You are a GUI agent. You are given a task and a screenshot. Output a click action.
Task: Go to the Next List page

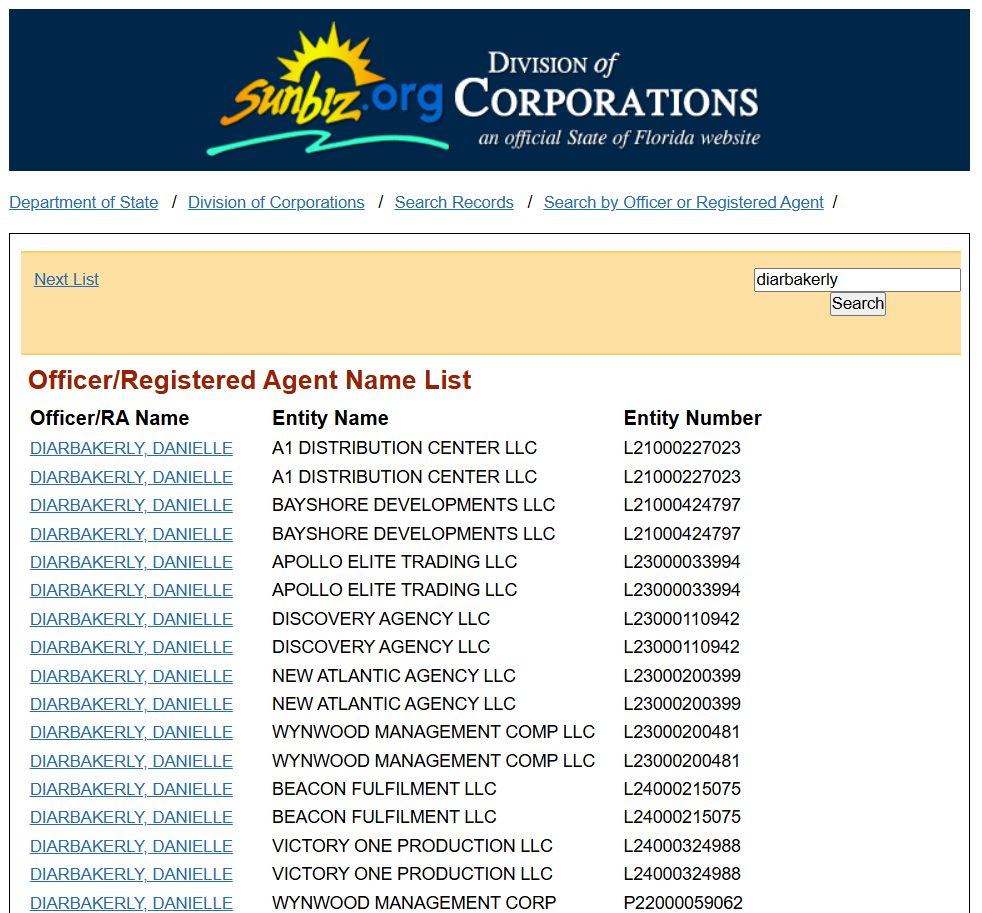(x=66, y=279)
